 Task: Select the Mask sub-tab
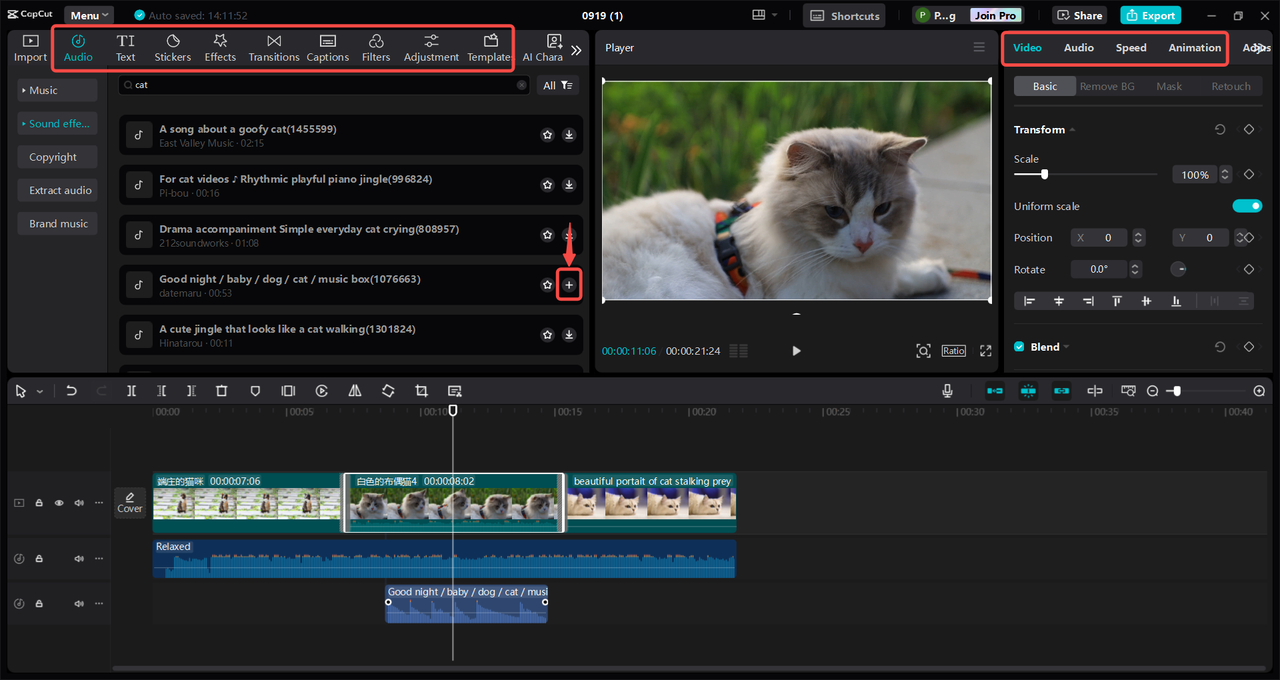[x=1169, y=87]
